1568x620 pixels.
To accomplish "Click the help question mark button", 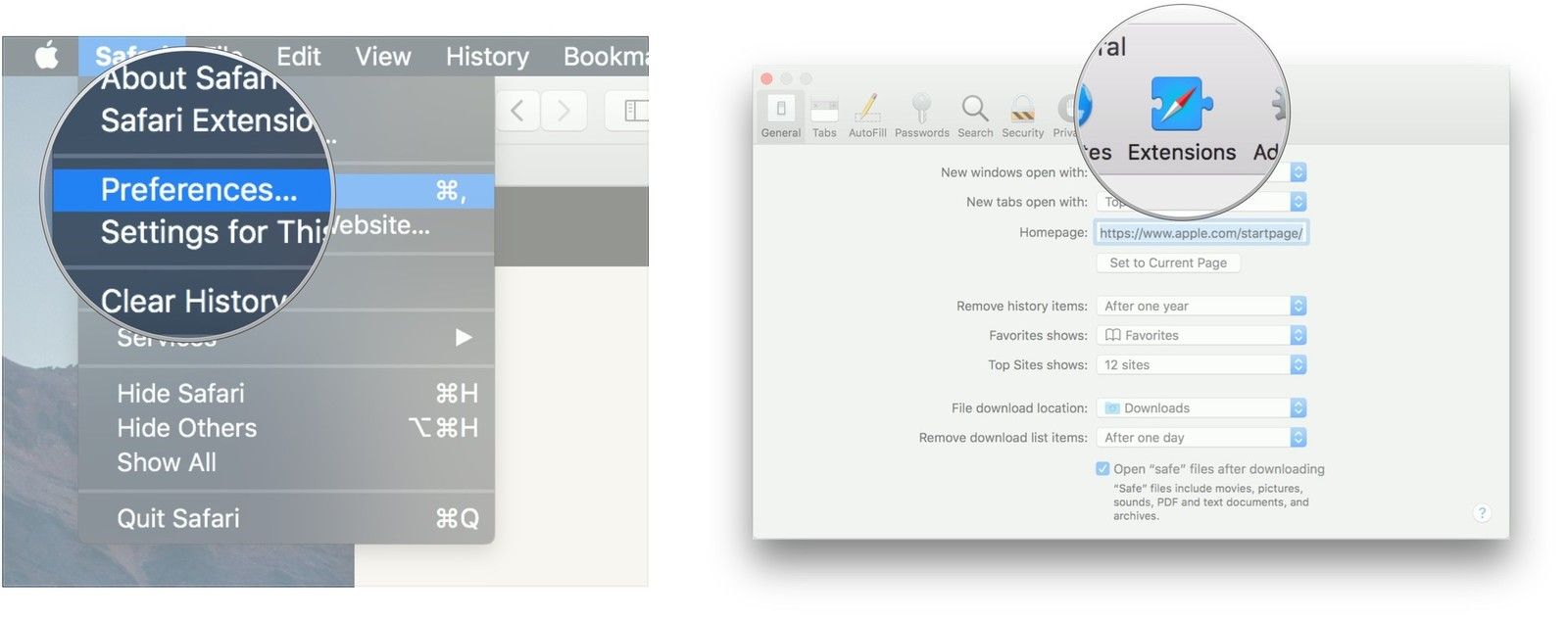I will (1482, 513).
